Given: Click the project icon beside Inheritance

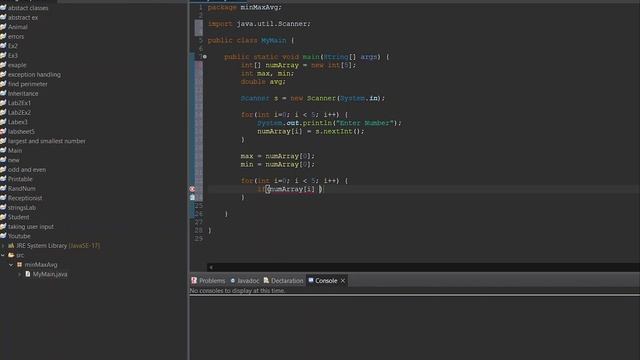Looking at the screenshot, I should click(x=3, y=93).
